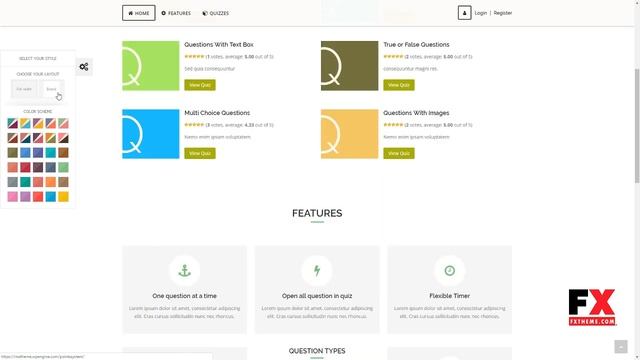Choose the solid light green color swatch
This screenshot has height=360, width=640.
[63, 167]
